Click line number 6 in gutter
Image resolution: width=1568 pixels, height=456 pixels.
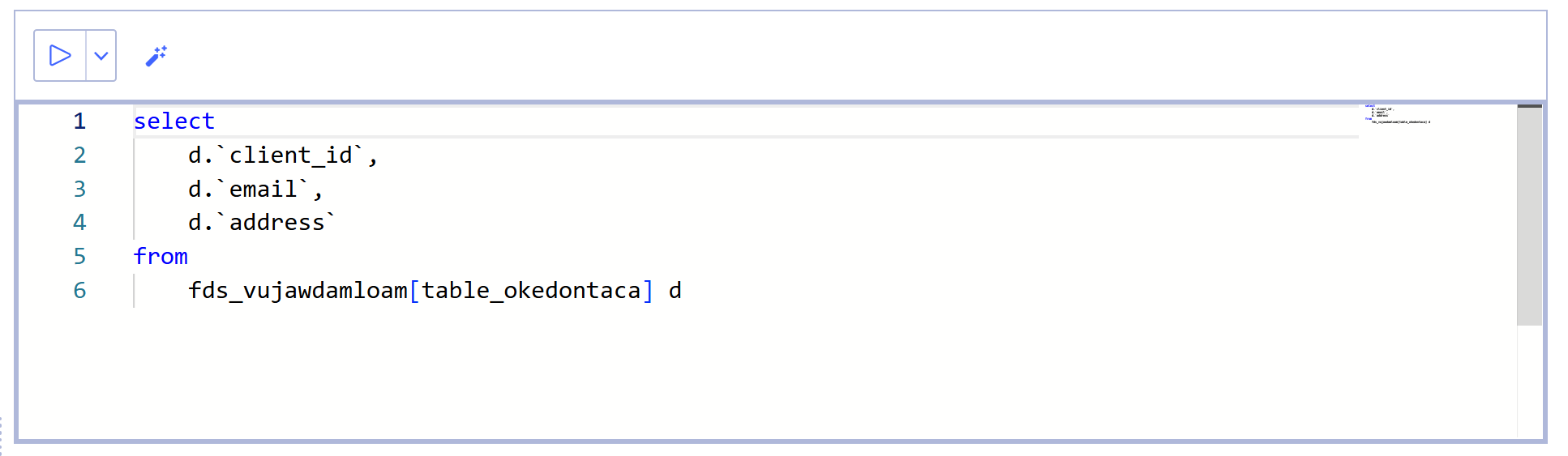79,291
